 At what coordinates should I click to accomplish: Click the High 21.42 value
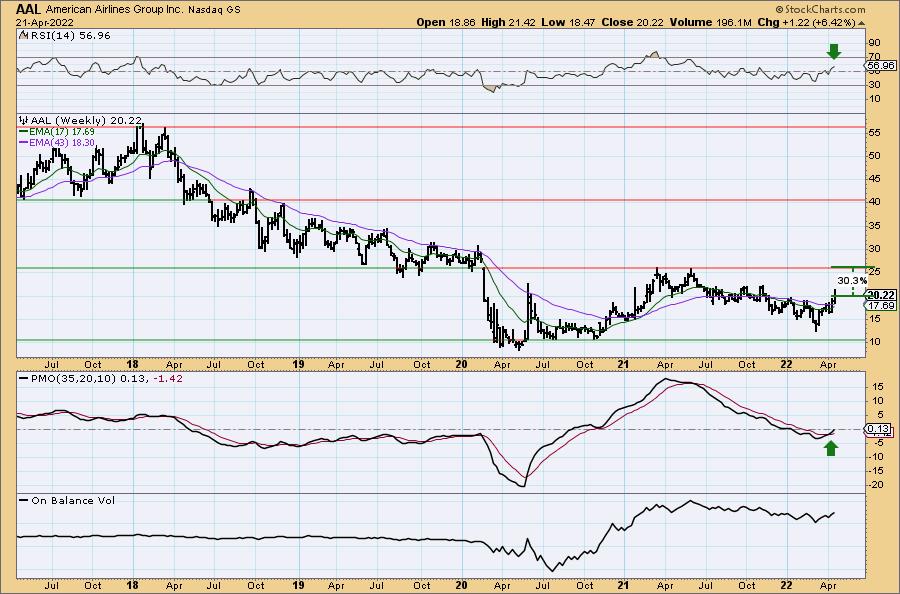(508, 22)
